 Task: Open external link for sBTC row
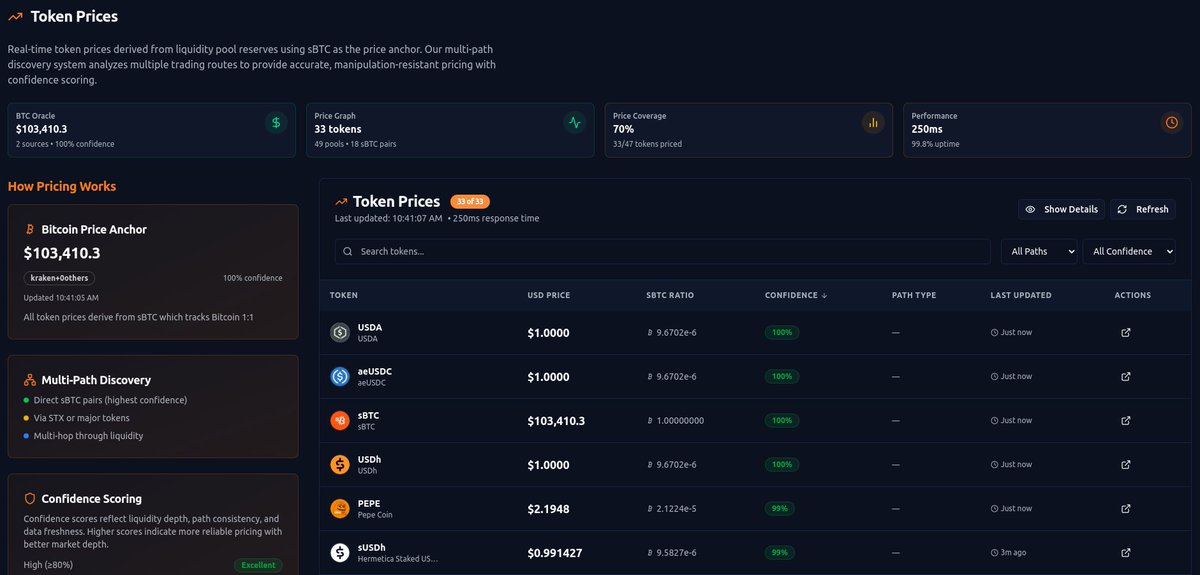pyautogui.click(x=1126, y=421)
